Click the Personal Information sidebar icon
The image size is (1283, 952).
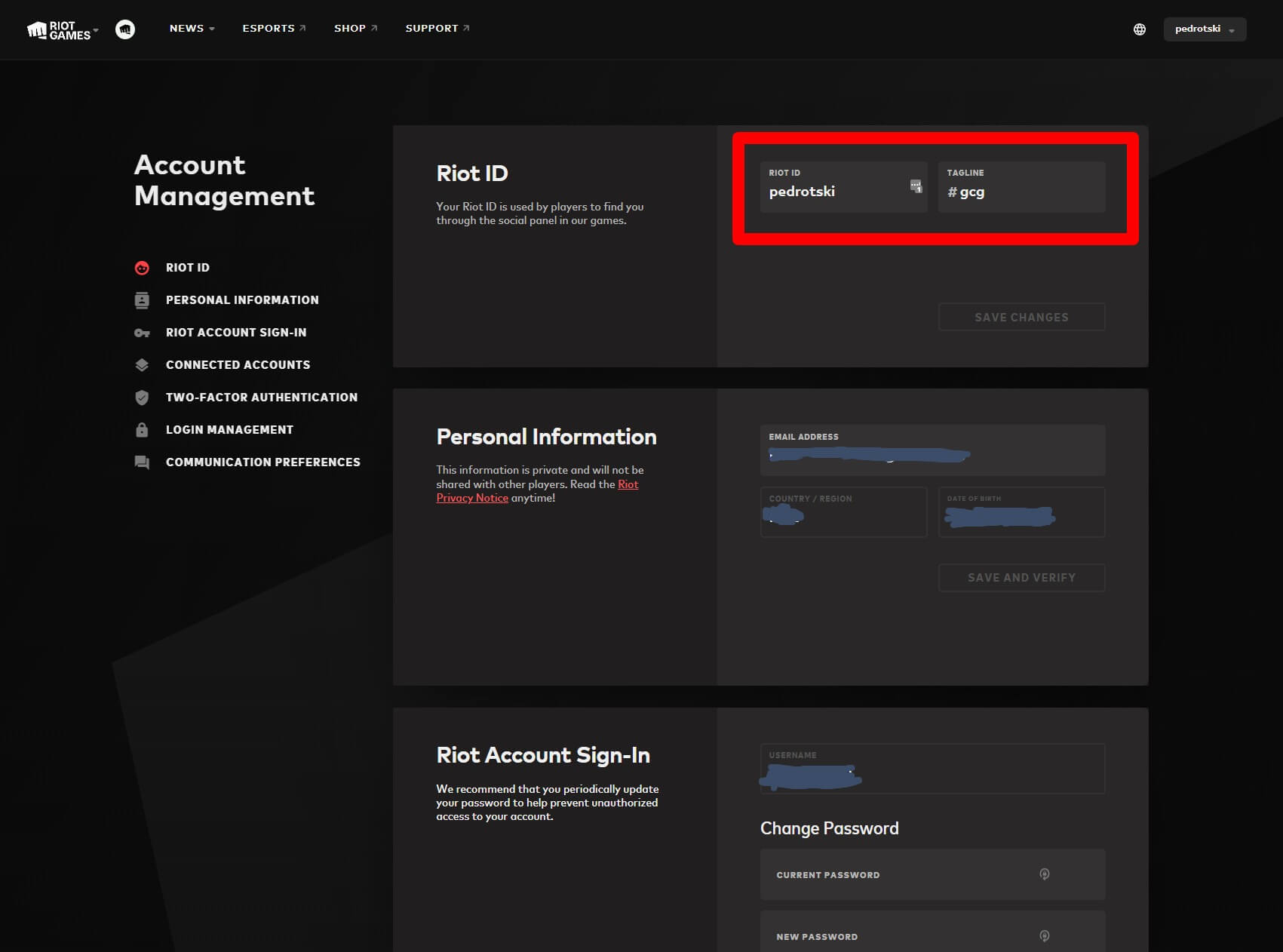pos(142,300)
